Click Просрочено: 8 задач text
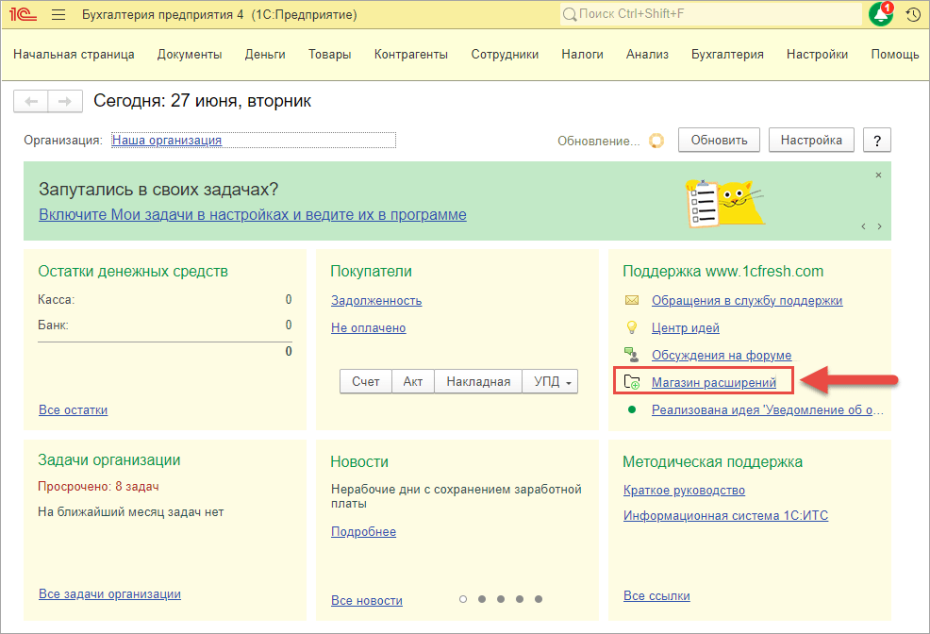The height and width of the screenshot is (634, 930). tap(98, 486)
